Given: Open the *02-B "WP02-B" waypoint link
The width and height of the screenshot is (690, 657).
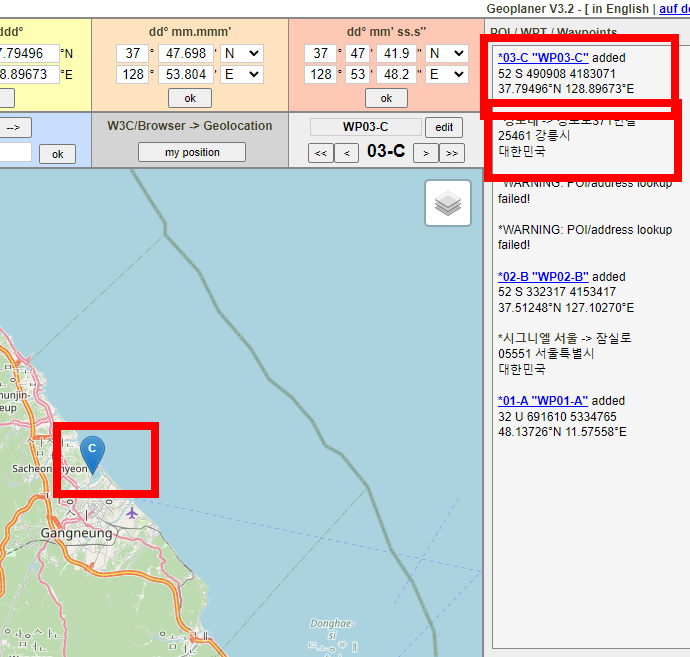Looking at the screenshot, I should 543,277.
